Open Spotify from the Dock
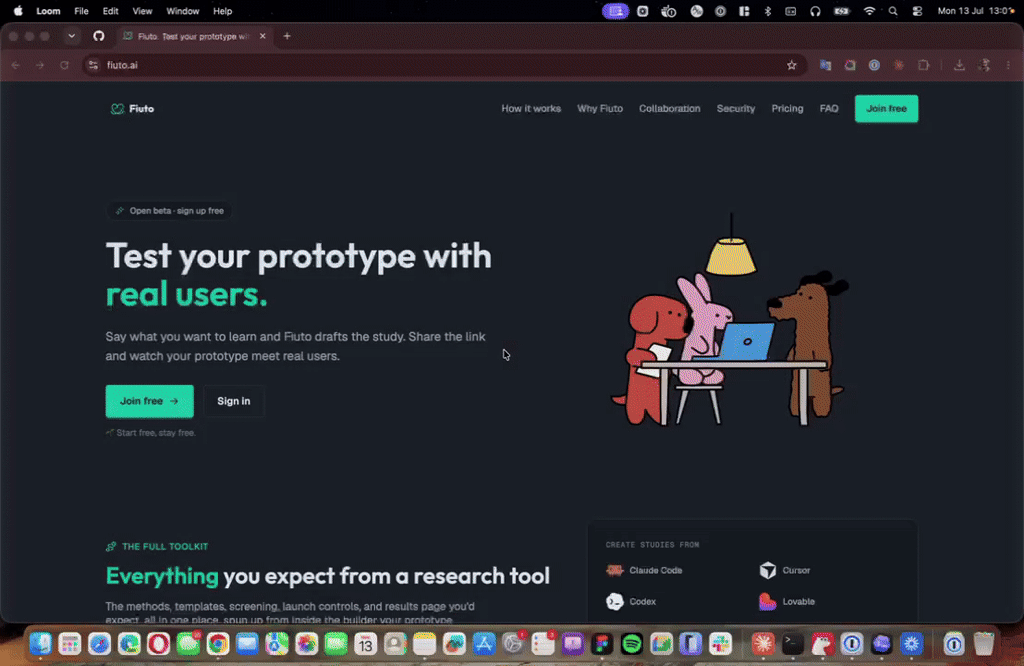The height and width of the screenshot is (666, 1024). tap(632, 644)
